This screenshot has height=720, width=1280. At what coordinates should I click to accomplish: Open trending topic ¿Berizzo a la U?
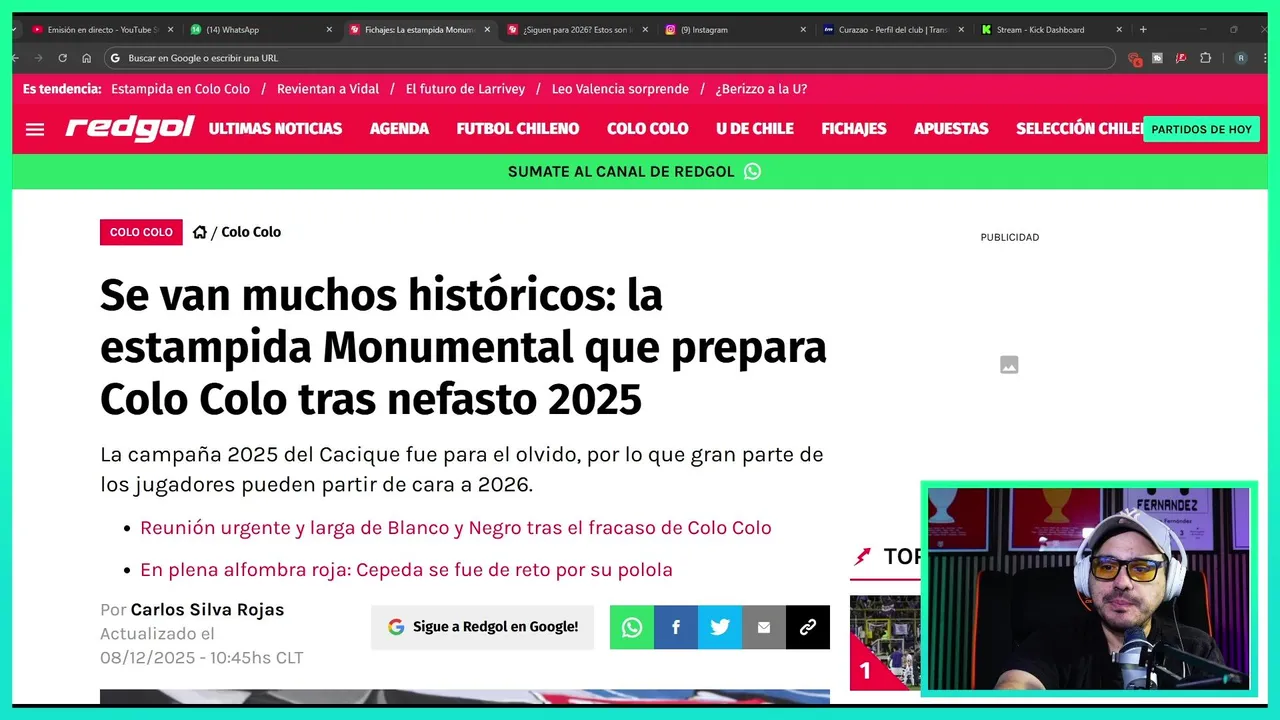[761, 89]
